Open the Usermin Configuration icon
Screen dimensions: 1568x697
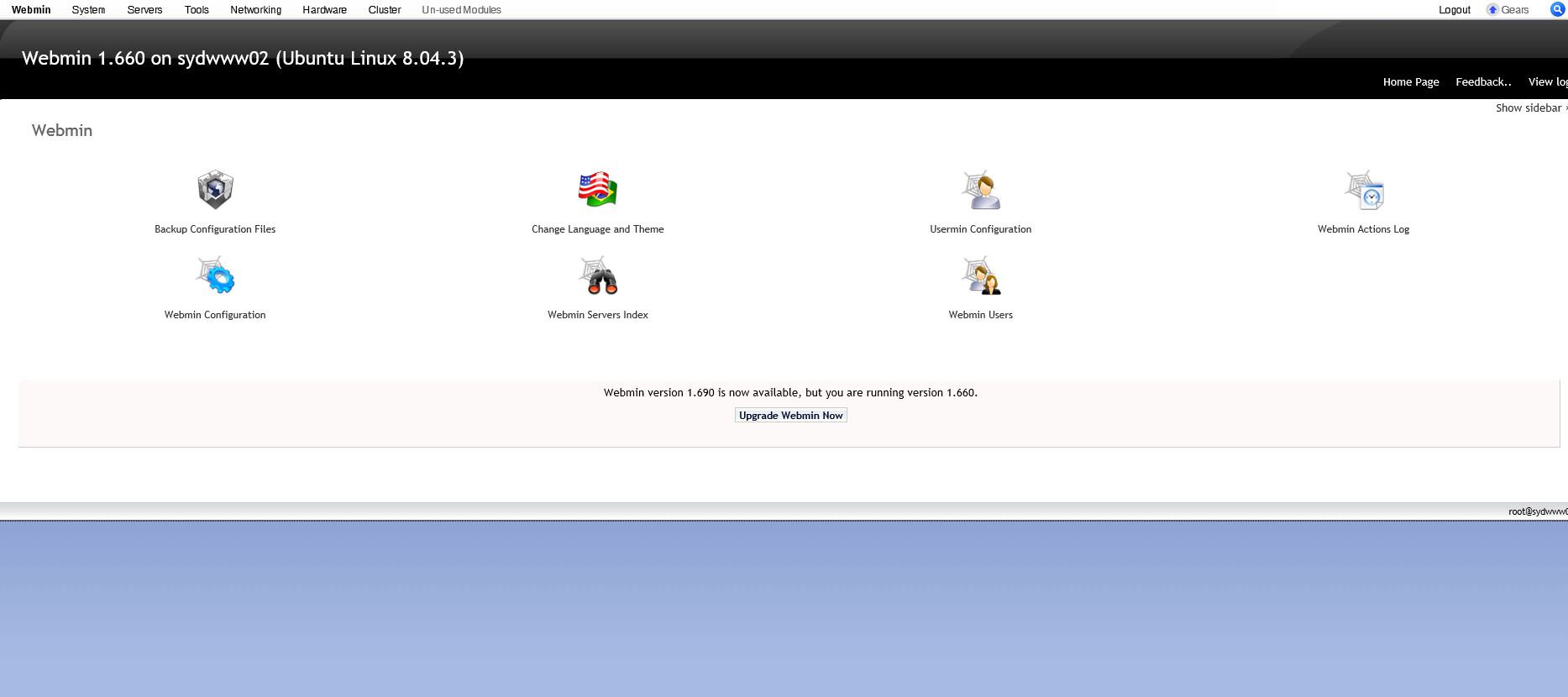pyautogui.click(x=980, y=190)
